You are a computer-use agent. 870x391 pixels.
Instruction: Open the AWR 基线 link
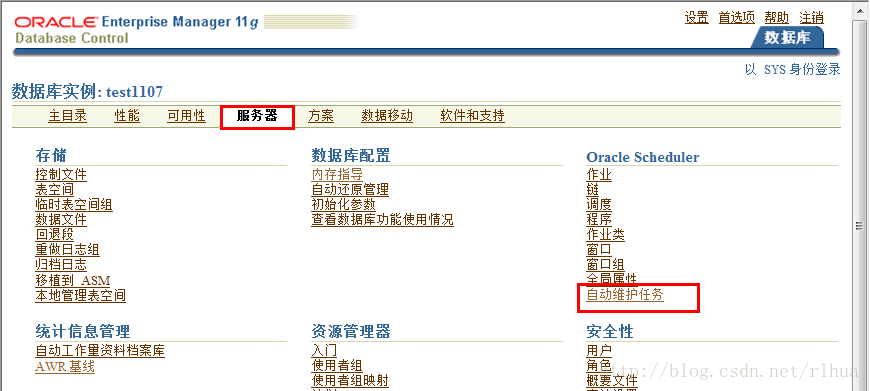(65, 367)
